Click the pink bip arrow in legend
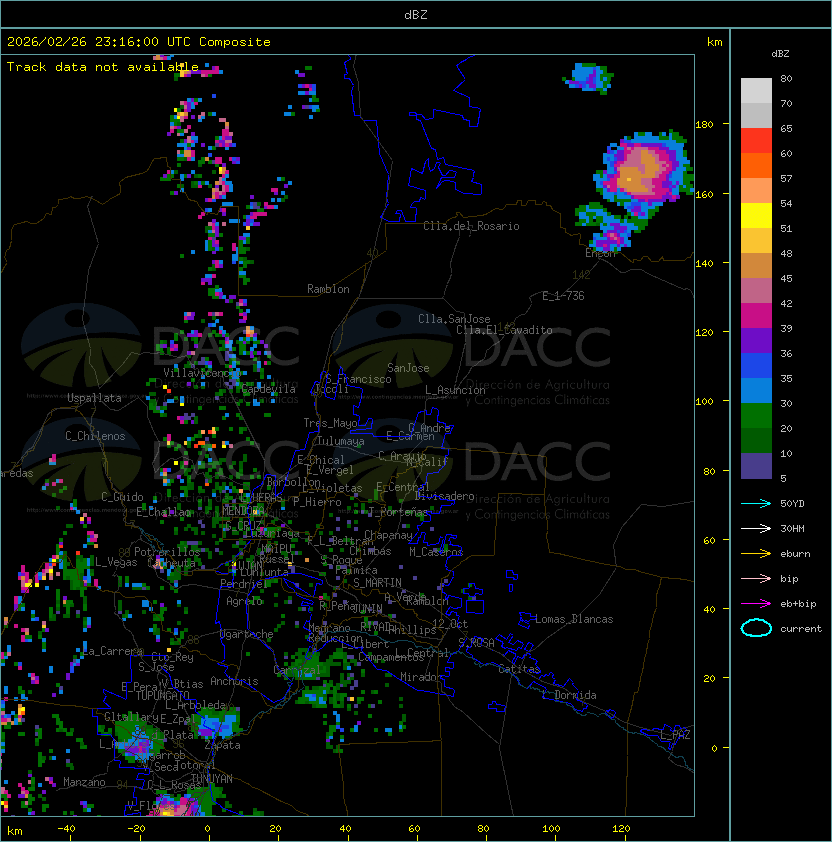Viewport: 832px width, 842px height. tap(756, 579)
